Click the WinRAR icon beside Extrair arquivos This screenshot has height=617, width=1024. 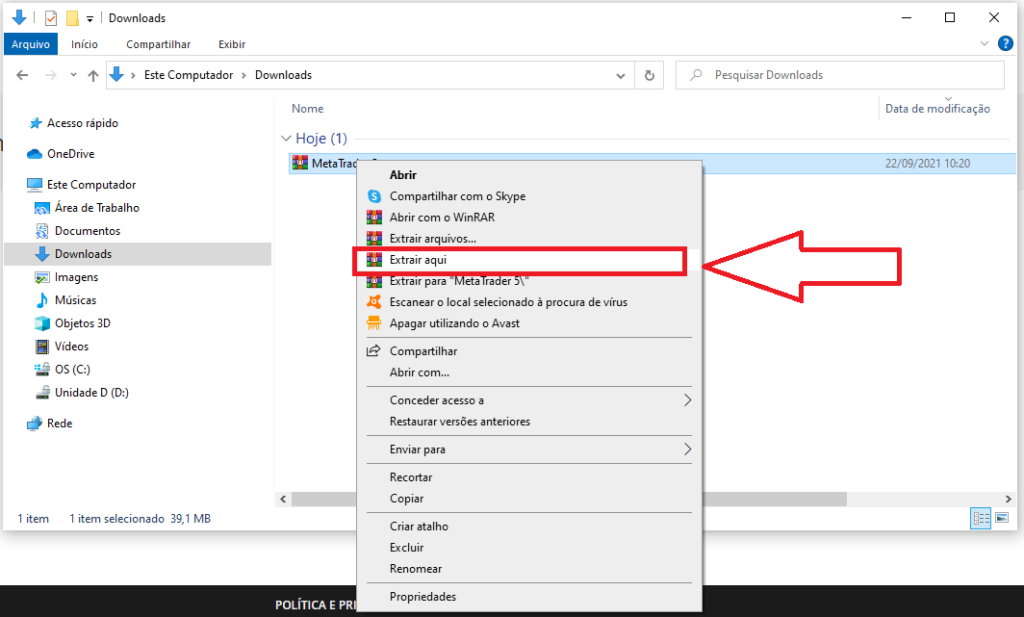[x=374, y=239]
